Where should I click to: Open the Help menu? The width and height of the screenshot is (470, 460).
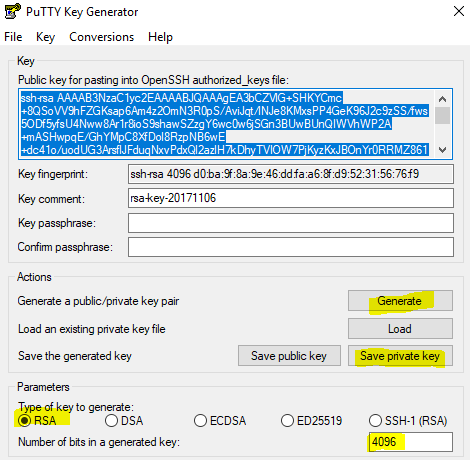160,37
